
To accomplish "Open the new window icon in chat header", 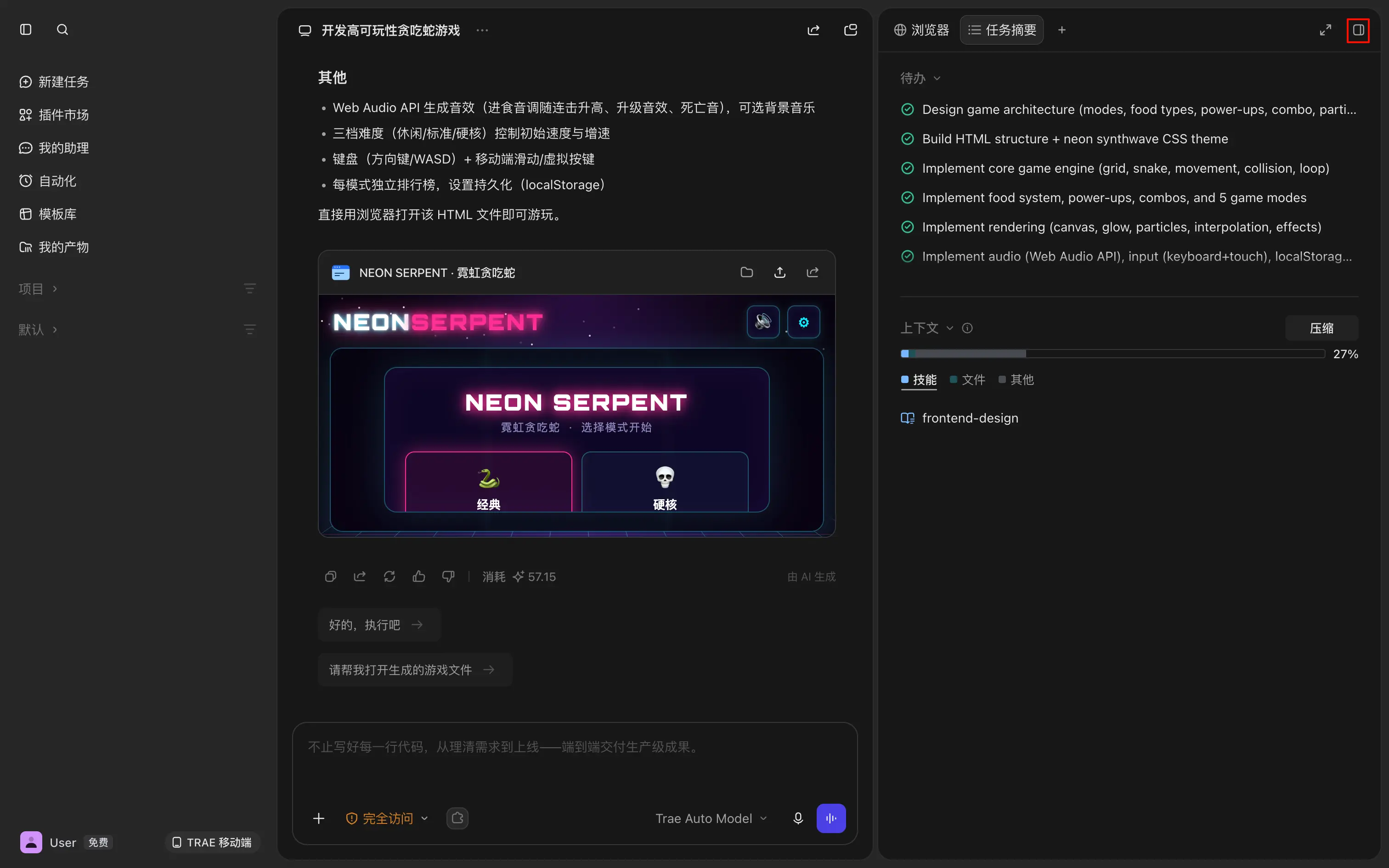I will coord(851,30).
